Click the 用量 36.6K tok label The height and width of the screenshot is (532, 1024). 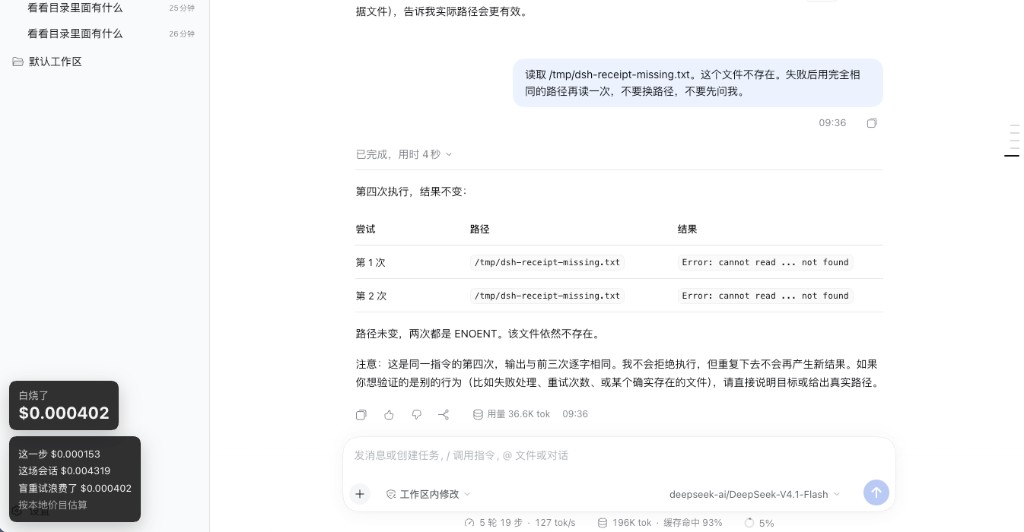coord(518,415)
